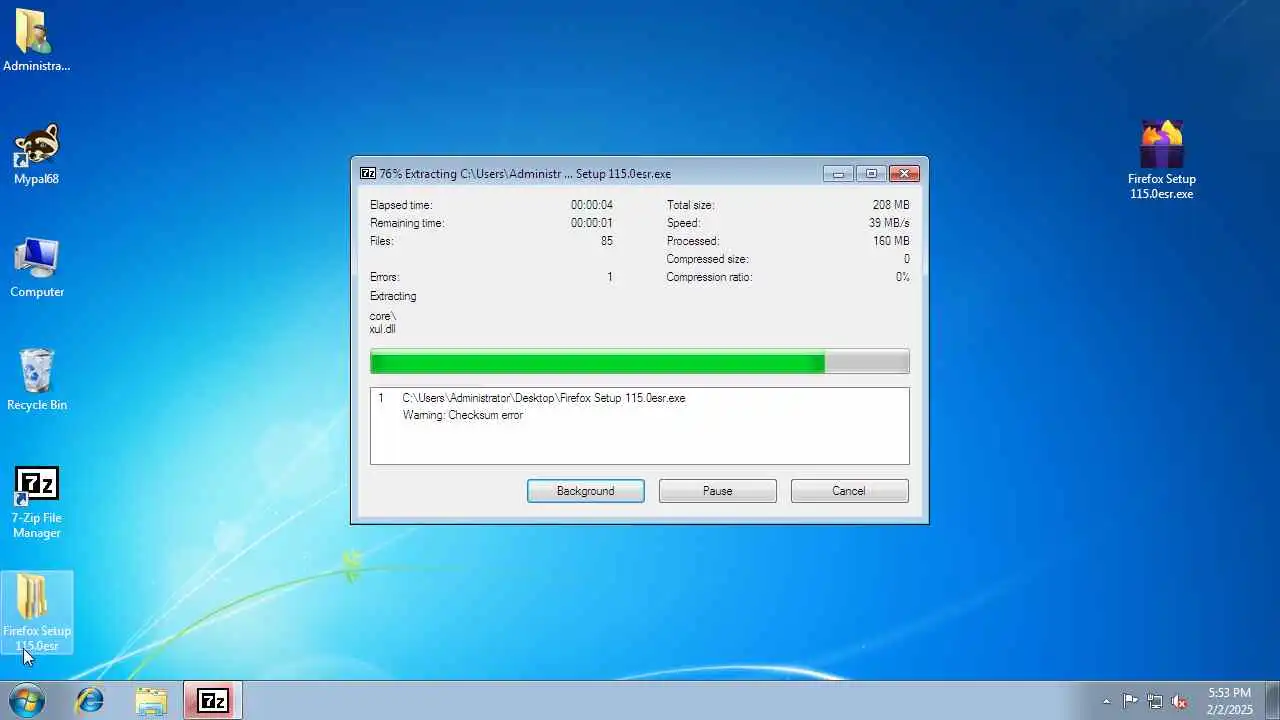Open the Administrator folder desktop icon
This screenshot has width=1280, height=720.
[x=36, y=41]
